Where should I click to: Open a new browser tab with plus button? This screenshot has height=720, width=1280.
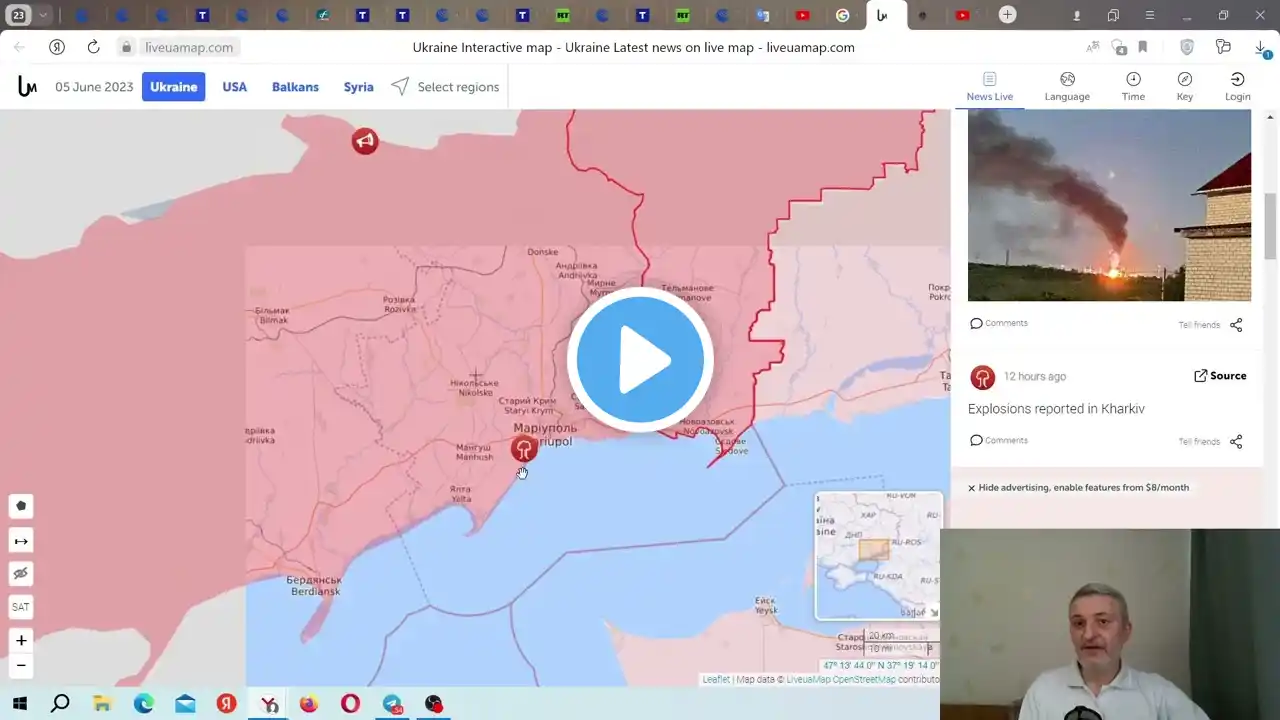1007,15
